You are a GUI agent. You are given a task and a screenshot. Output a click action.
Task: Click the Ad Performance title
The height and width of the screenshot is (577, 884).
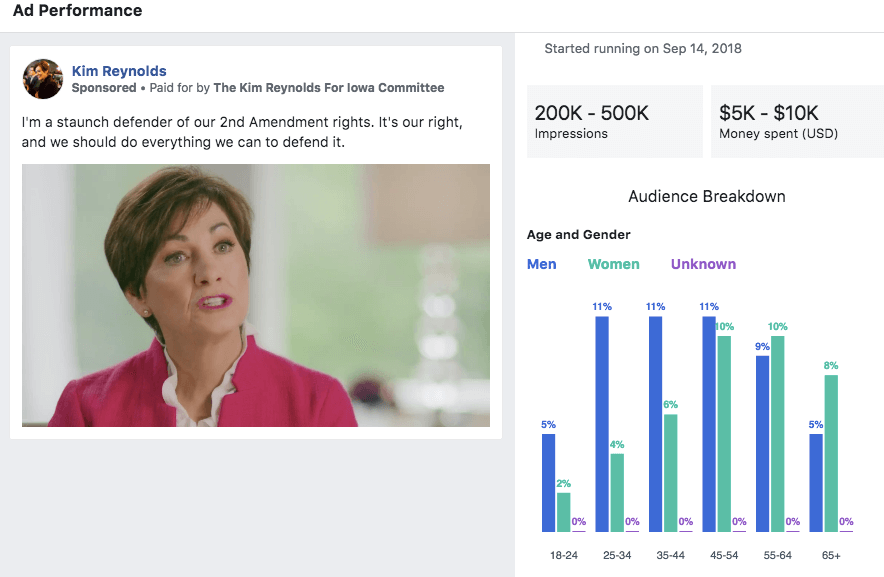(x=77, y=11)
